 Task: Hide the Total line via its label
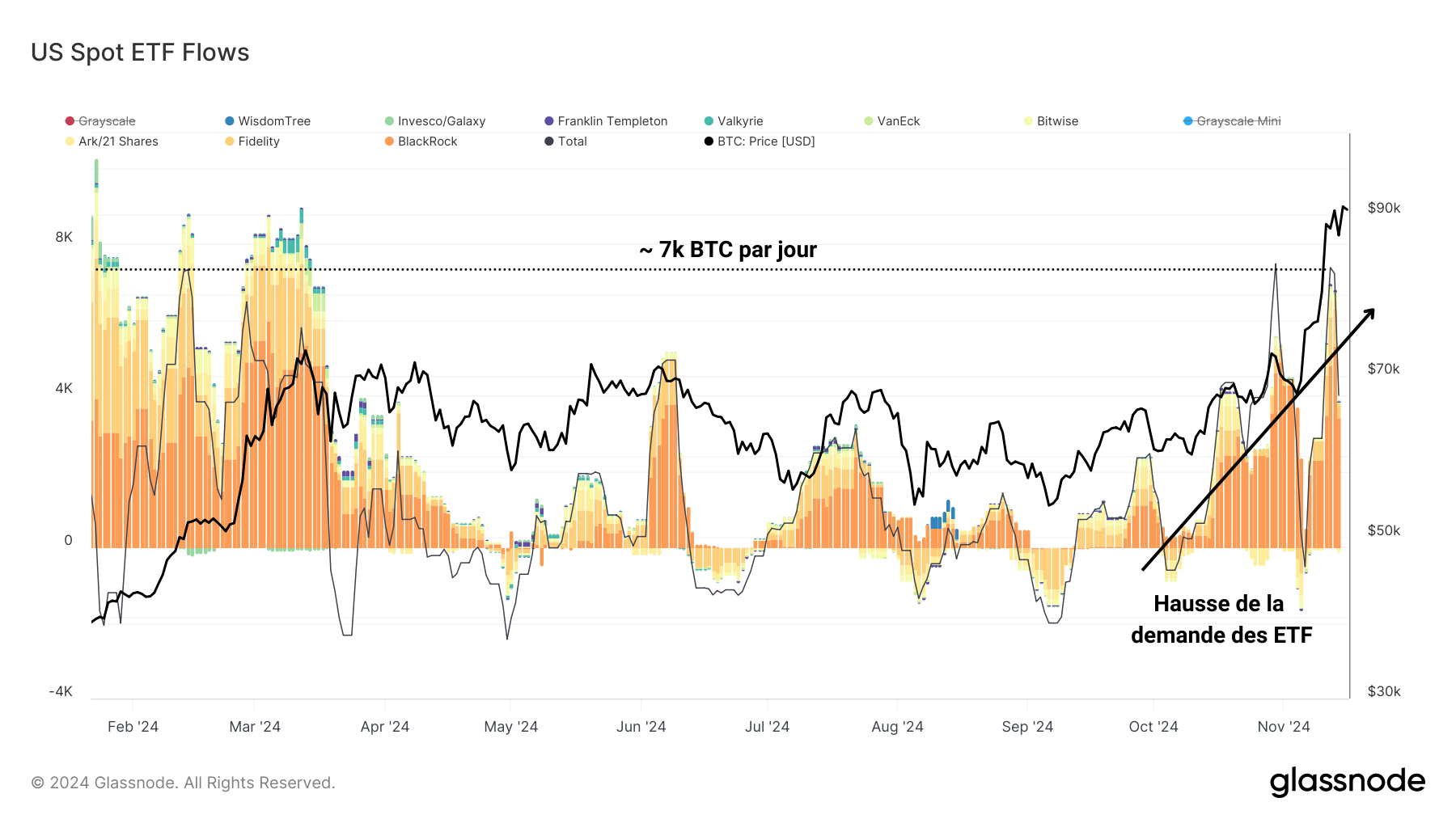click(x=573, y=141)
